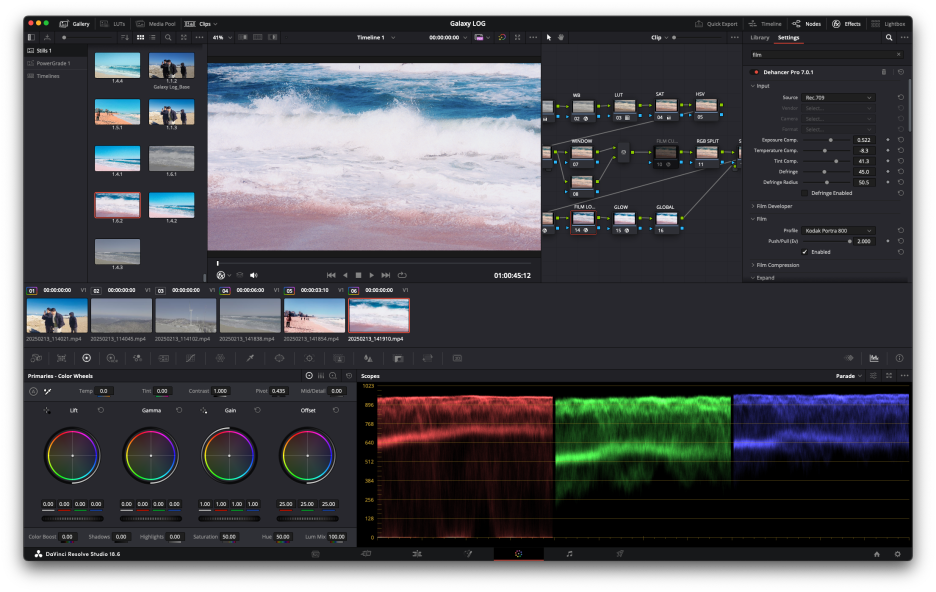This screenshot has width=936, height=592.
Task: Open the Effects panel button
Action: [x=846, y=24]
